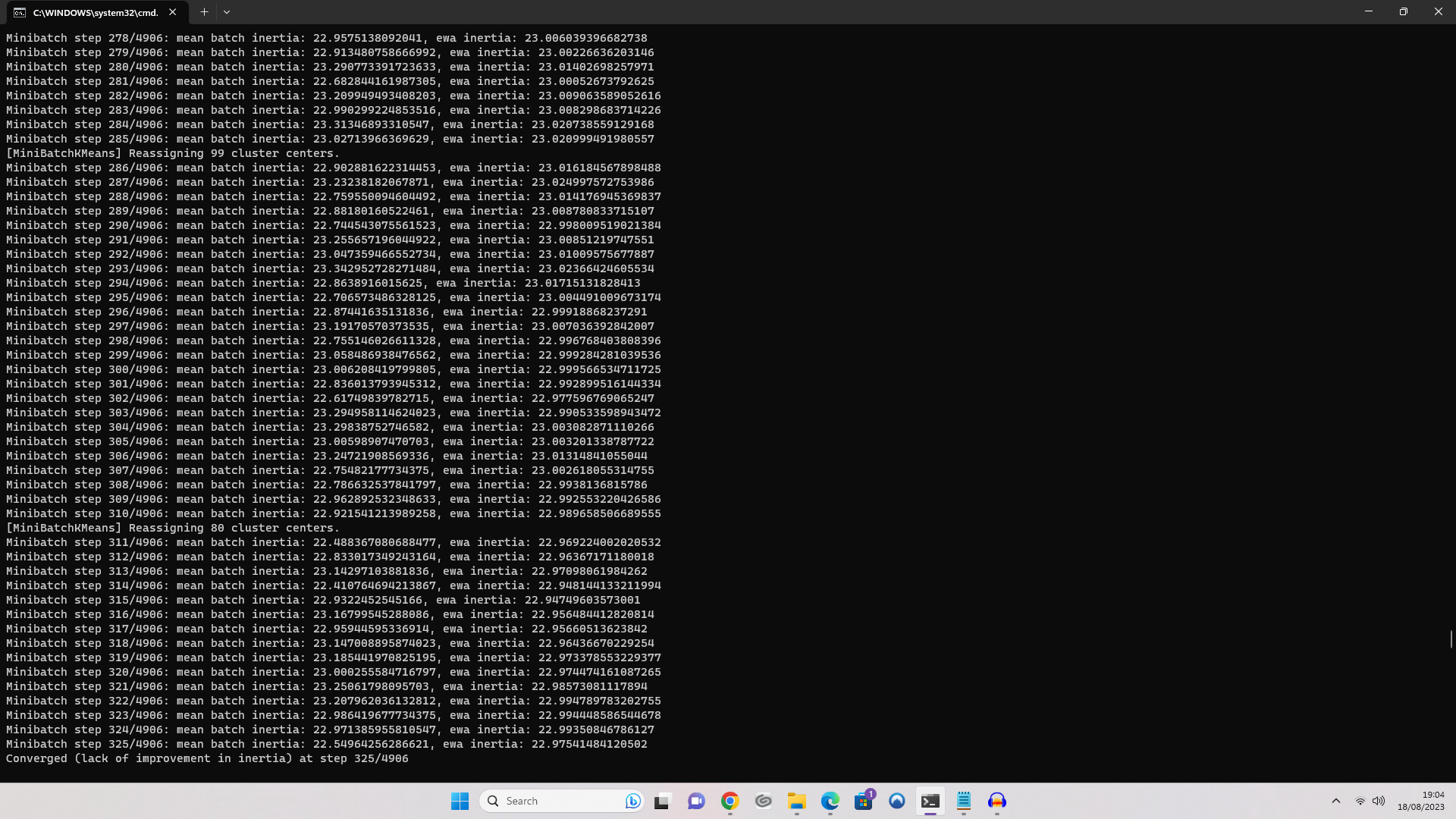
Task: Launch Google Chrome from the taskbar
Action: 730,801
